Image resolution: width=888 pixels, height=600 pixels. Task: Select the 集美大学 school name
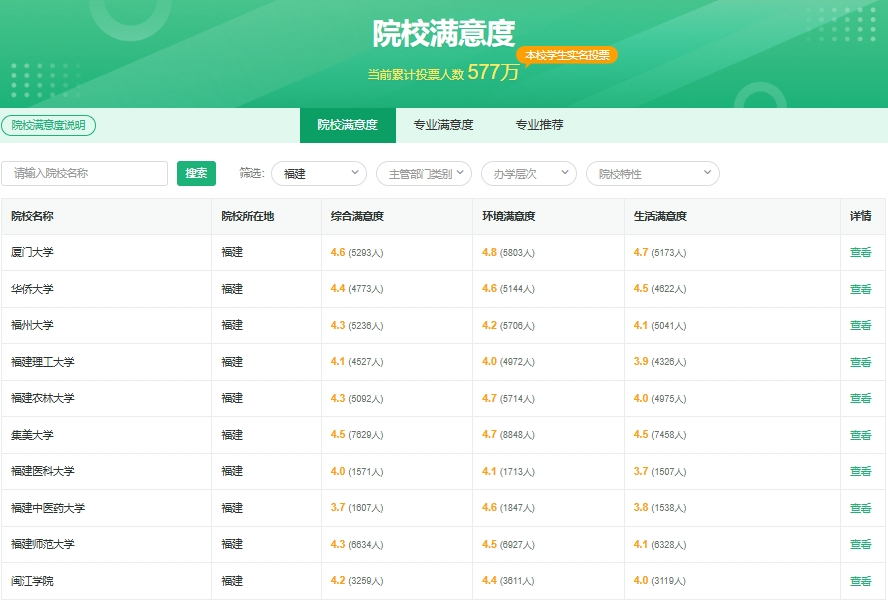tap(32, 436)
